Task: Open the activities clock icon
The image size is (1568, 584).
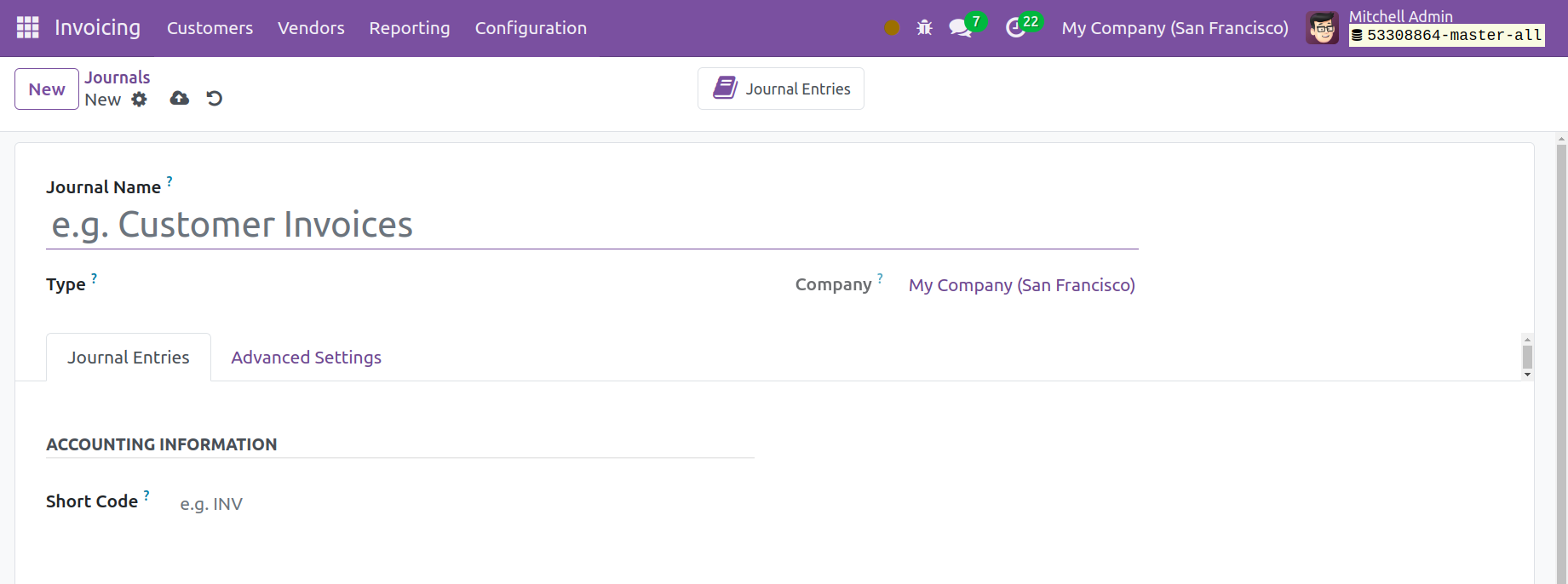Action: [1014, 28]
